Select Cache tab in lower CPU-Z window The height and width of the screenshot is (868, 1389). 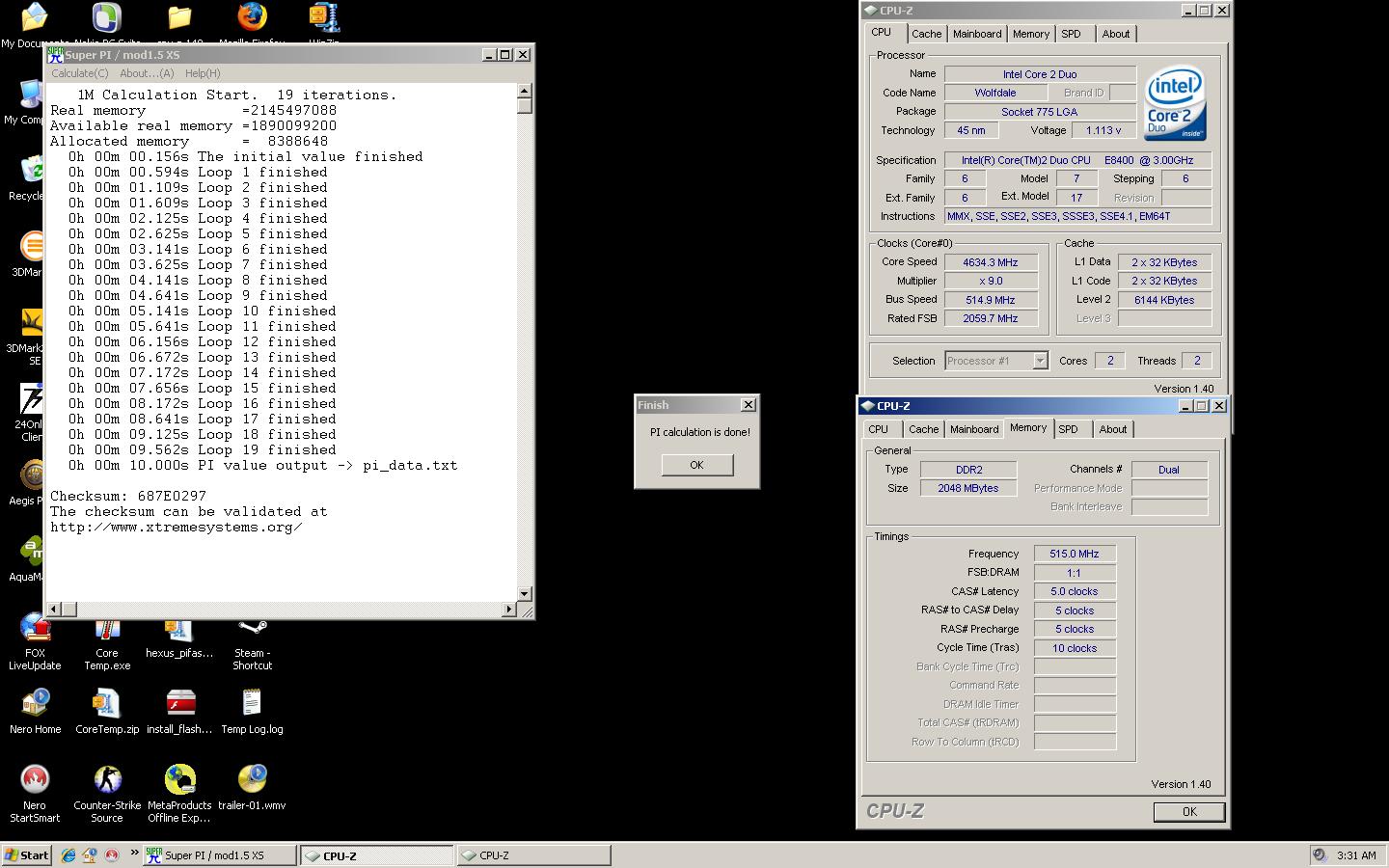click(923, 429)
